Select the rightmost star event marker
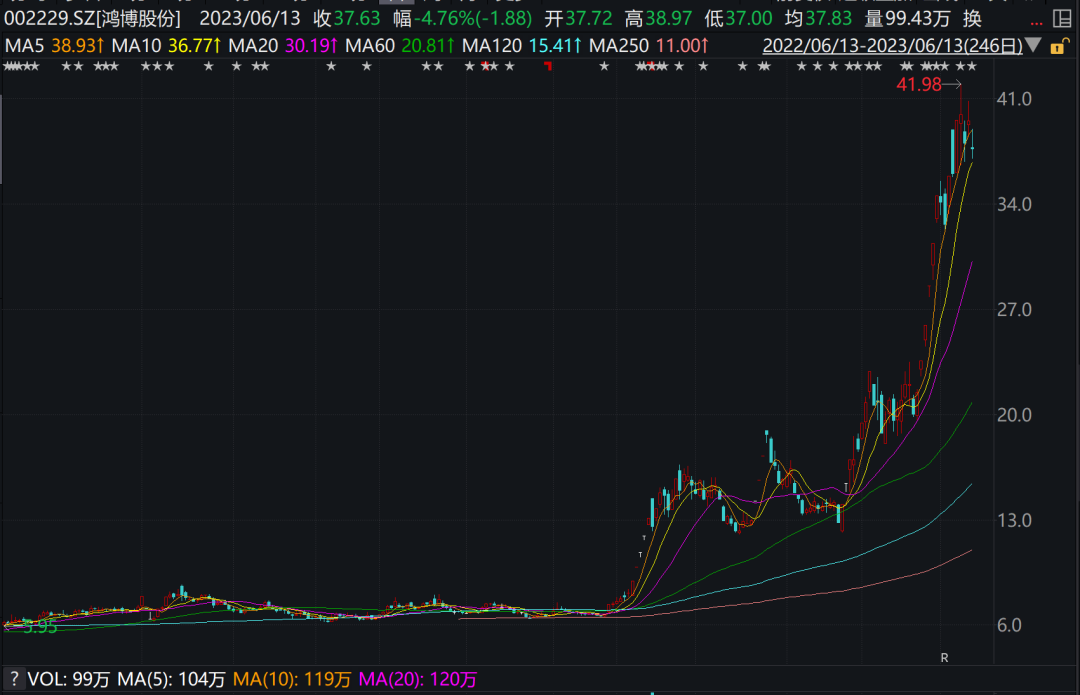This screenshot has width=1080, height=695. [972, 66]
